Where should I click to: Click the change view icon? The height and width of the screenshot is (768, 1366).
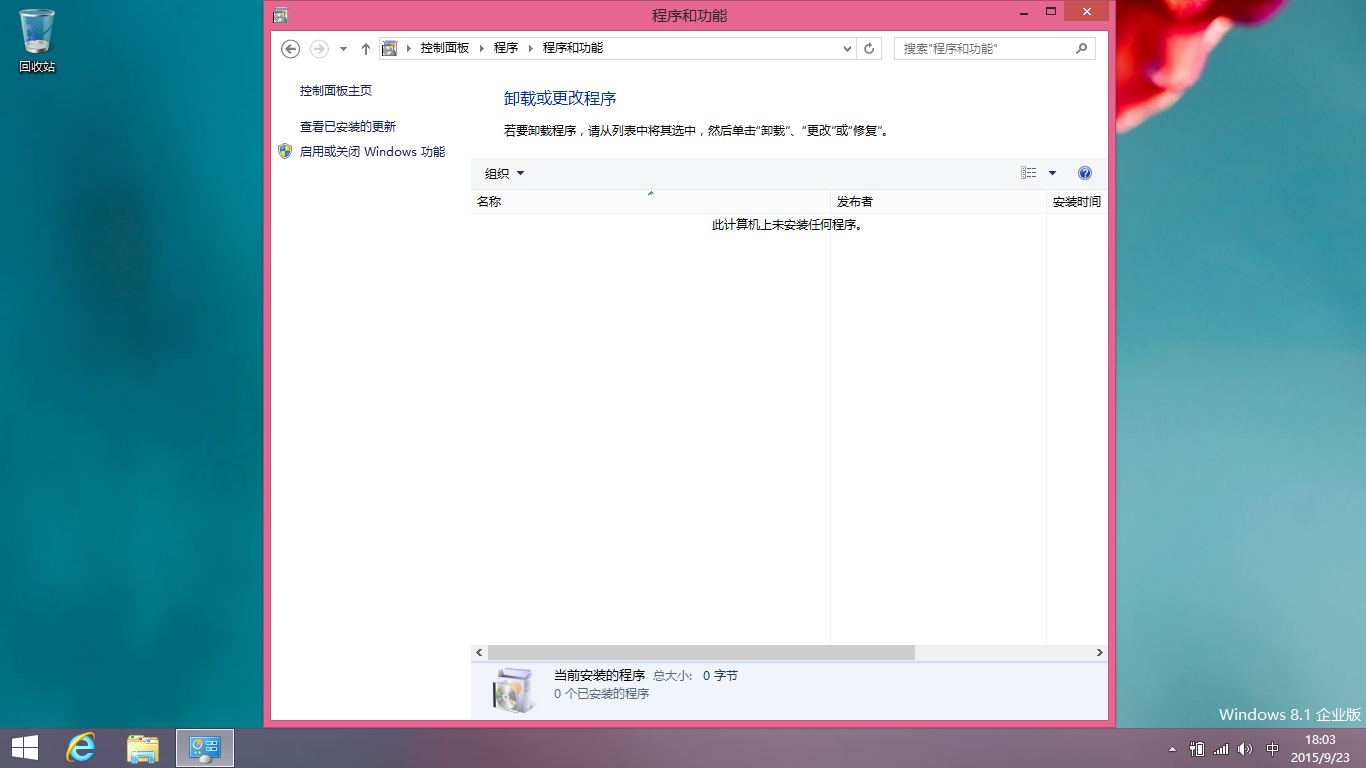(x=1029, y=173)
